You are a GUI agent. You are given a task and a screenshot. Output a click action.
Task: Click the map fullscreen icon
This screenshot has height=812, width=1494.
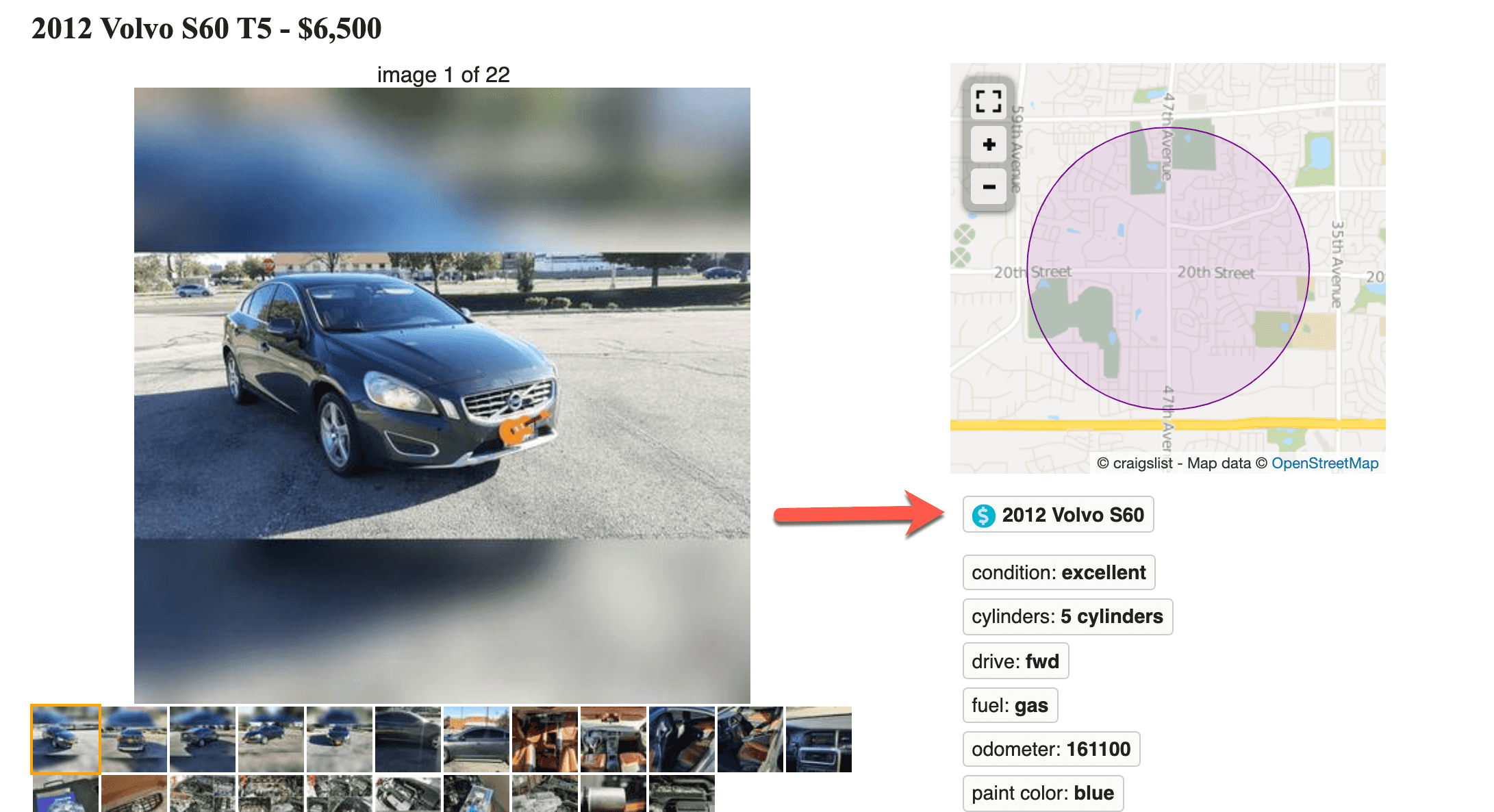[x=989, y=102]
